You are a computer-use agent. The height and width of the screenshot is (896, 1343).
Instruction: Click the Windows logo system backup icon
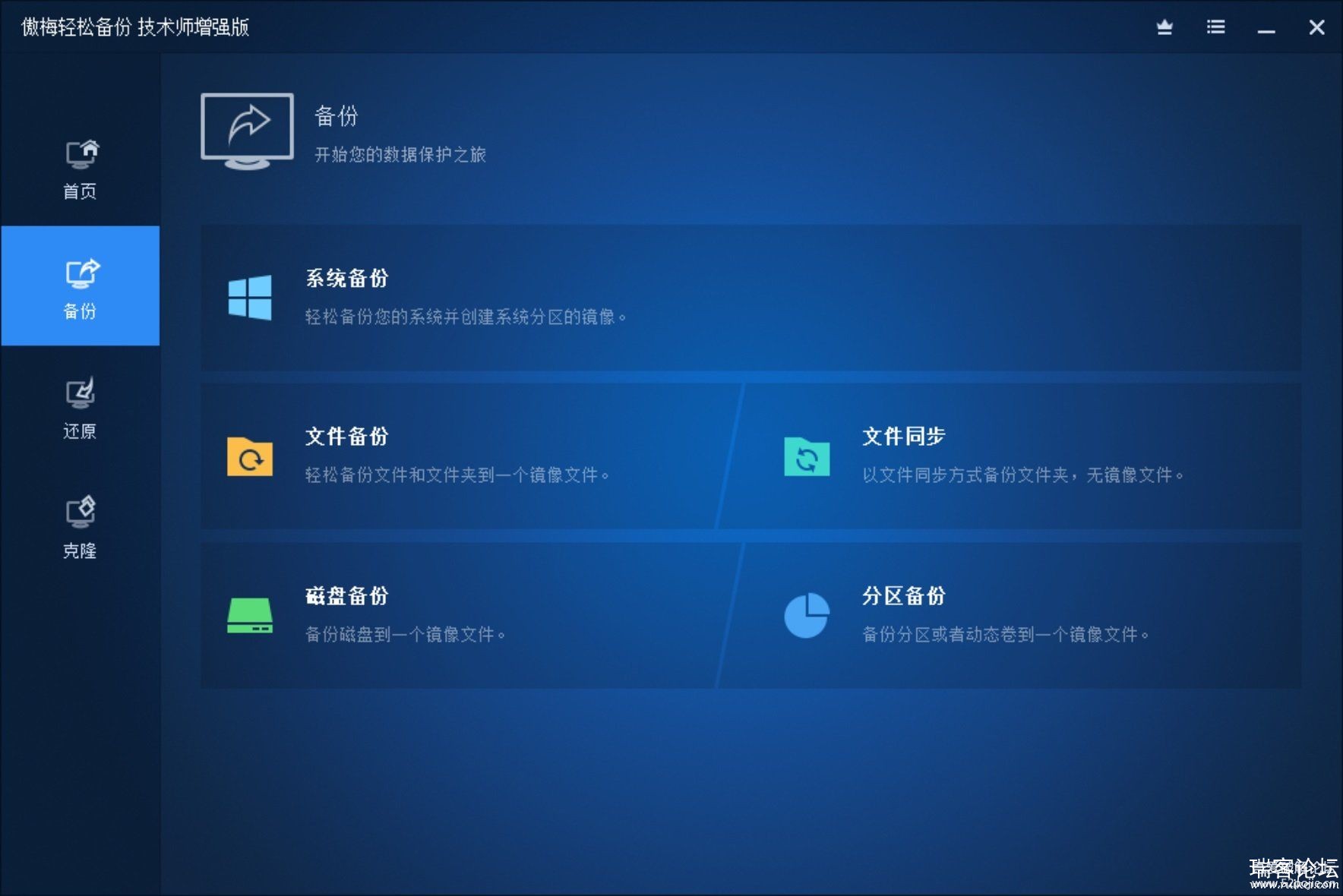coord(250,297)
